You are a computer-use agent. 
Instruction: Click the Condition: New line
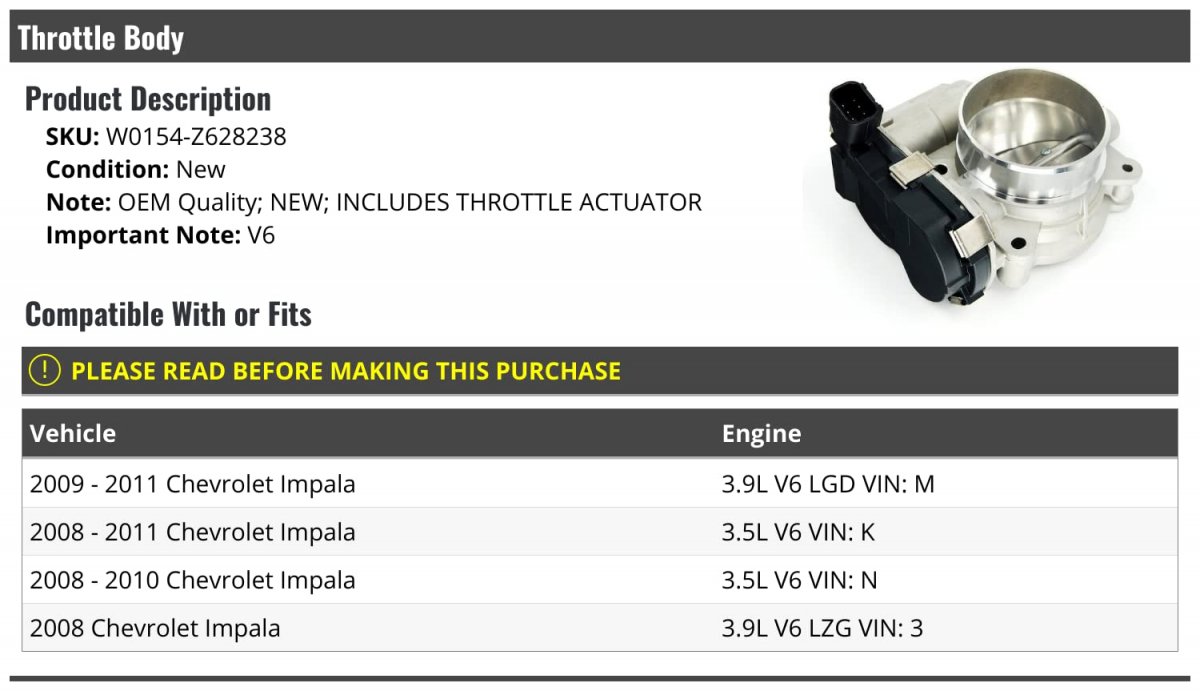tap(136, 169)
